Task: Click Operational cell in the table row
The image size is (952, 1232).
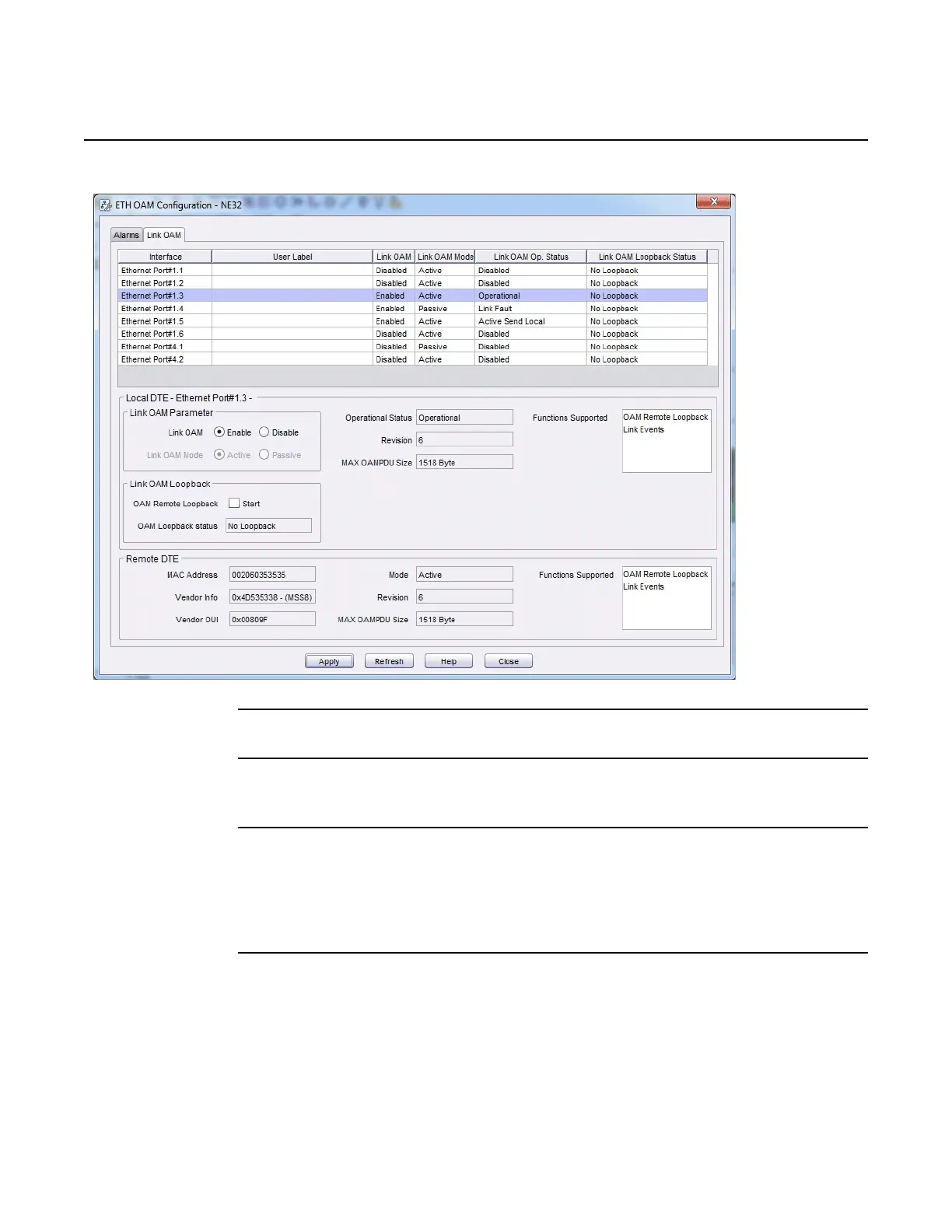Action: click(530, 296)
